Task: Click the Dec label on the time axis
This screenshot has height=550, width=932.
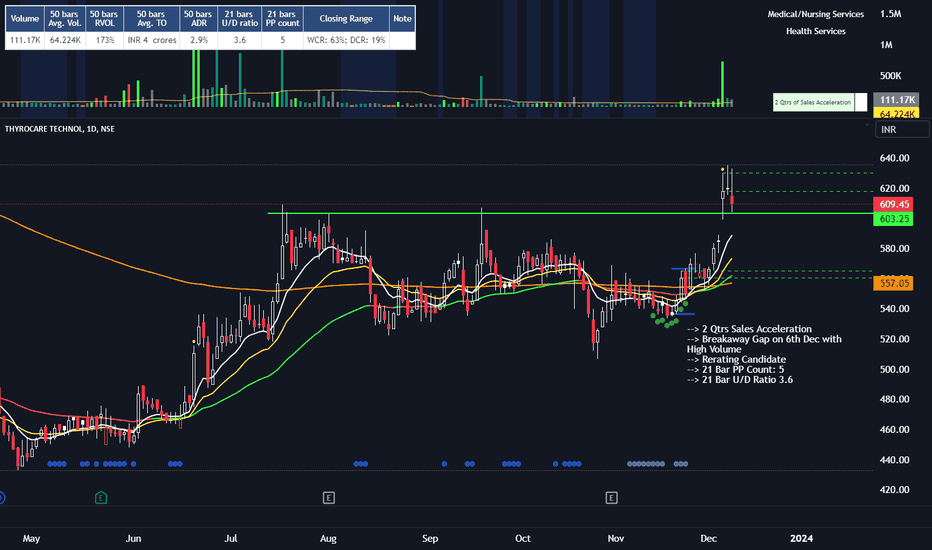Action: click(x=709, y=538)
